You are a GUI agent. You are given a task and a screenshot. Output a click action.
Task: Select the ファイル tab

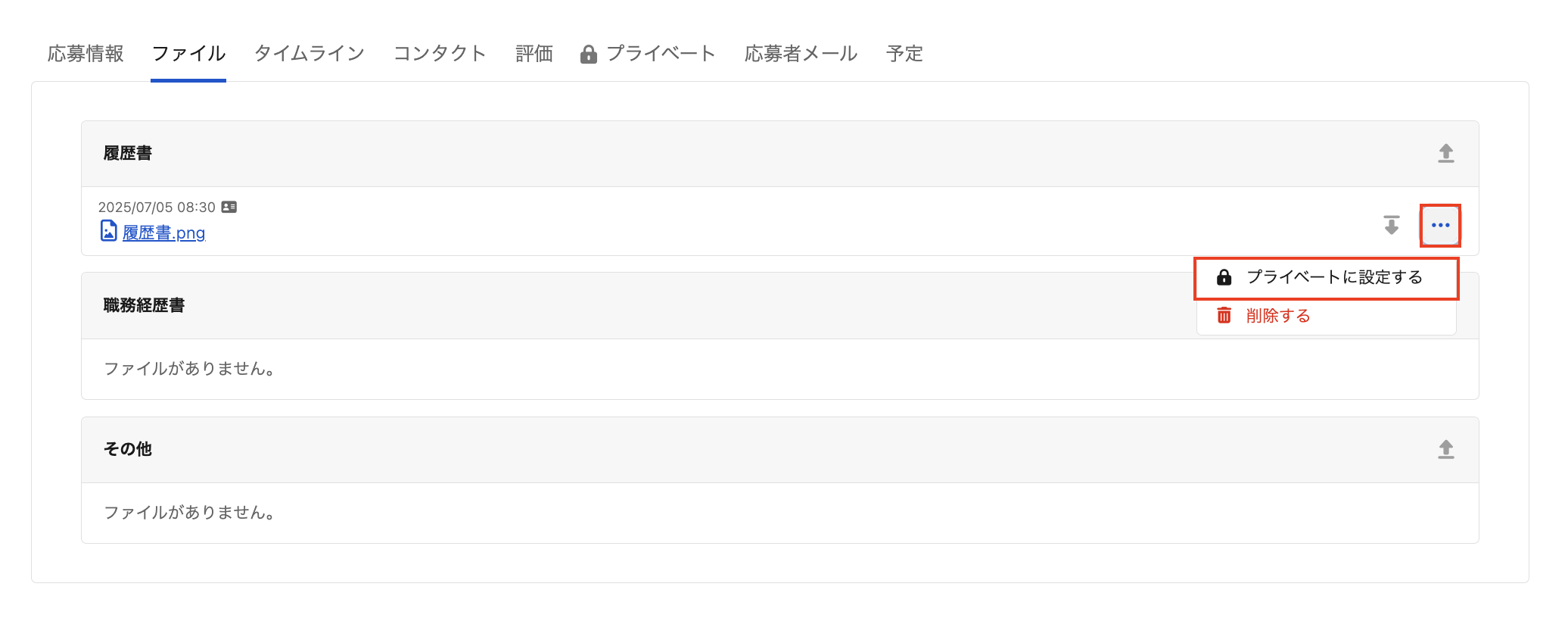point(188,54)
